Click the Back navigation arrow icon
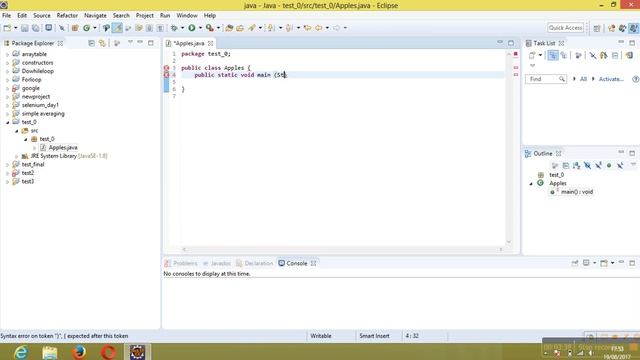 318,28
